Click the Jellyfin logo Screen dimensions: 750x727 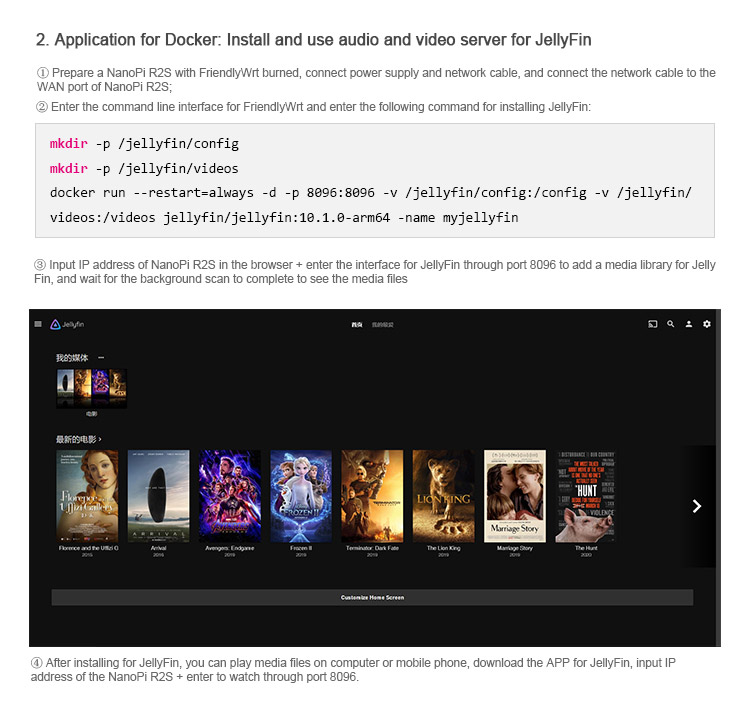(x=66, y=324)
